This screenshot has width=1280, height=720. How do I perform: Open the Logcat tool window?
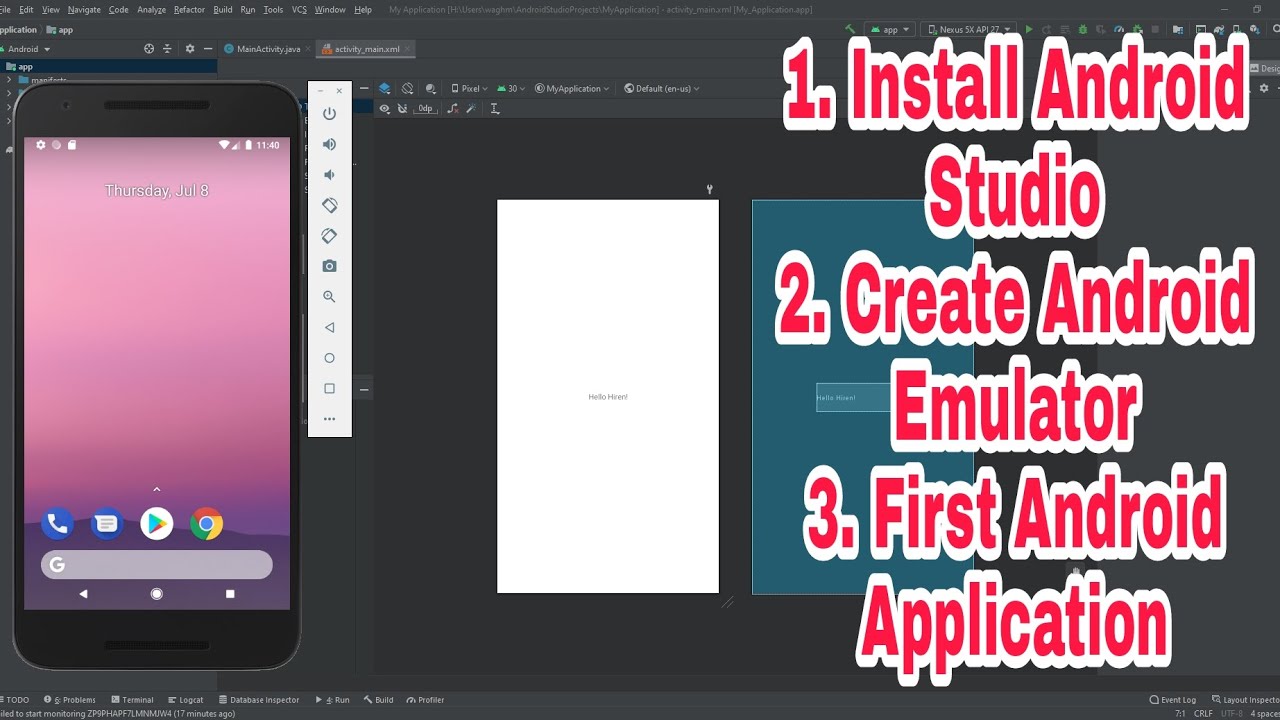(x=186, y=700)
